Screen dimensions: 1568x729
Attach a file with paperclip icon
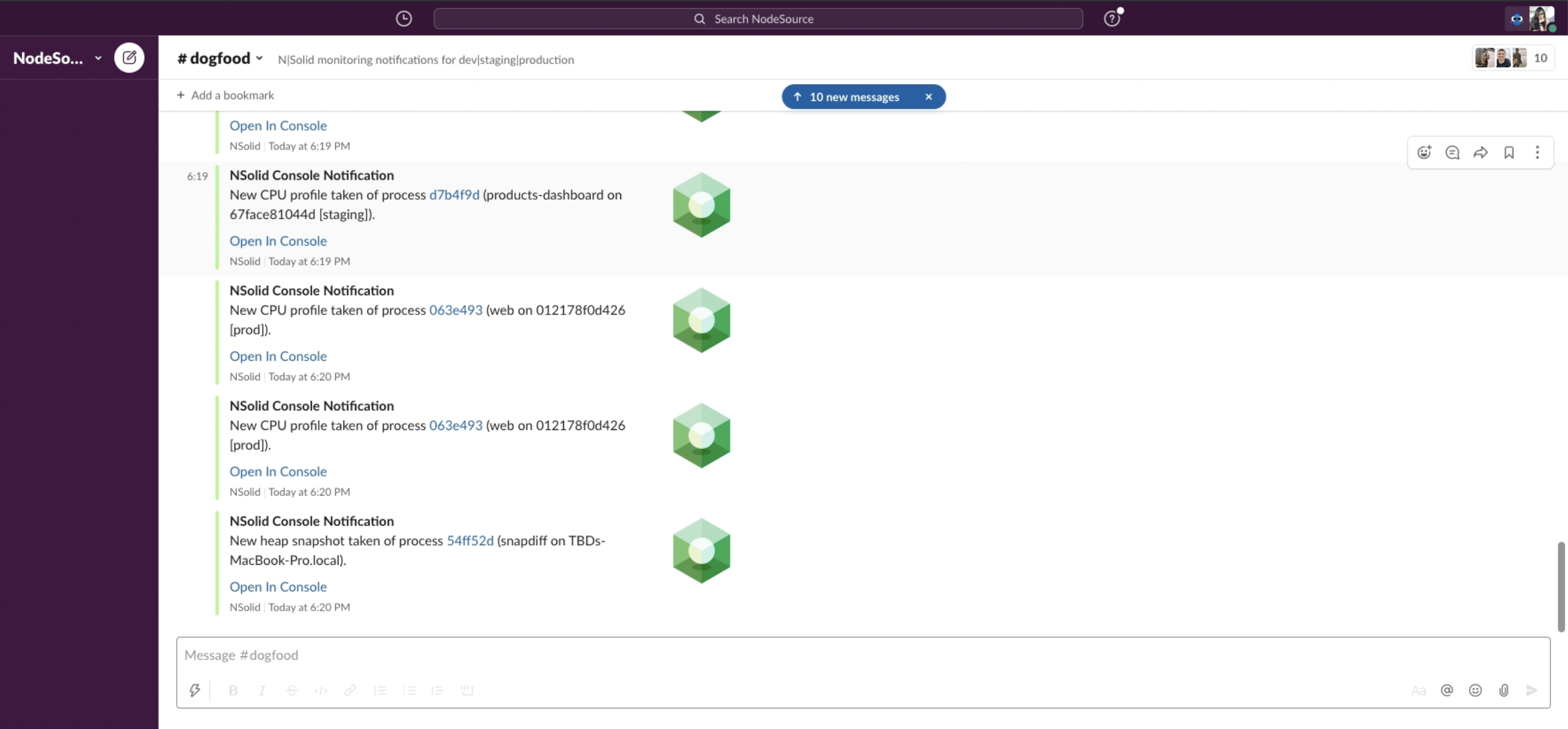(1504, 690)
